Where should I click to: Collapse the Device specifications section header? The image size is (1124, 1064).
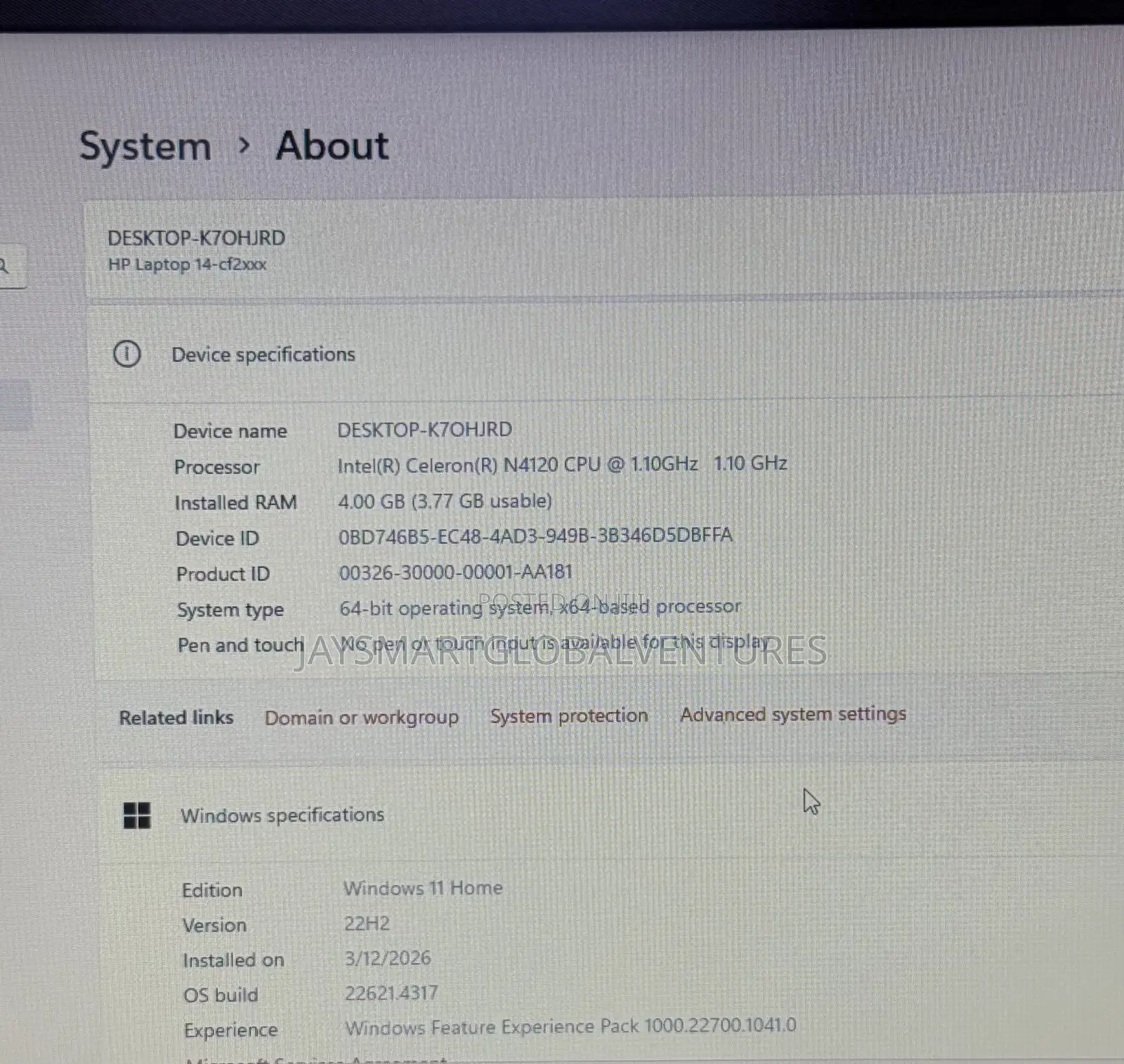[x=604, y=353]
